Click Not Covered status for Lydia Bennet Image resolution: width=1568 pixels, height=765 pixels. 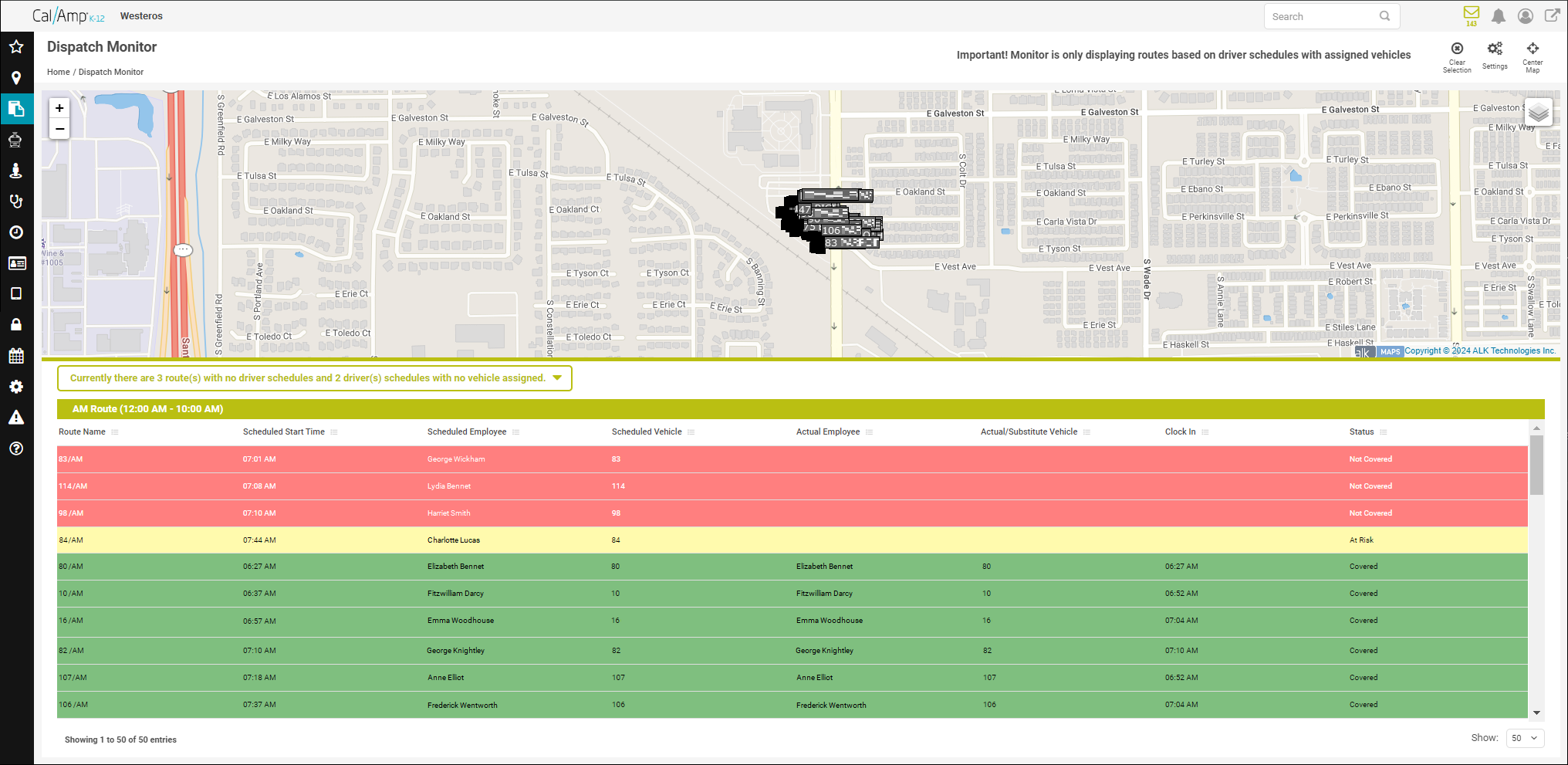click(1370, 486)
